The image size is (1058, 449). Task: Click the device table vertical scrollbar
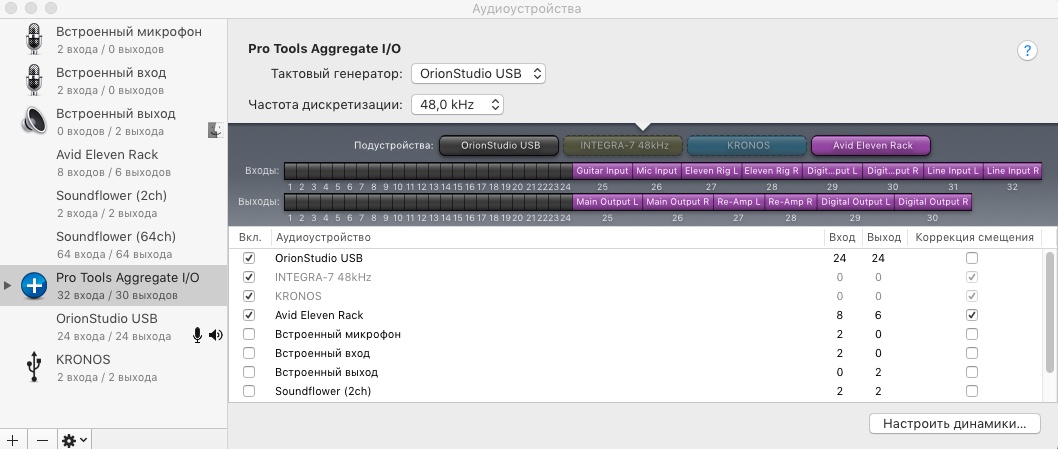(1049, 312)
